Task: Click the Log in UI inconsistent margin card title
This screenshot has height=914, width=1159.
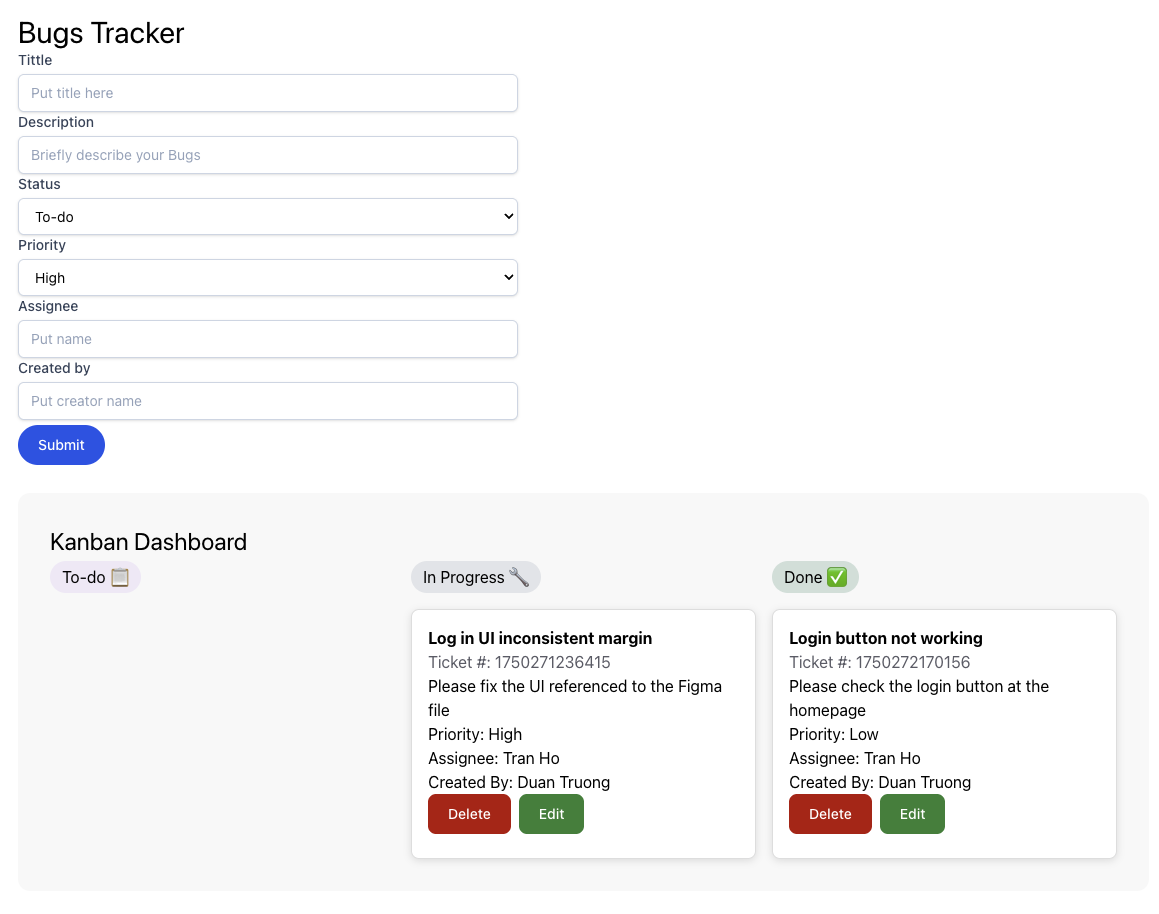Action: (540, 638)
